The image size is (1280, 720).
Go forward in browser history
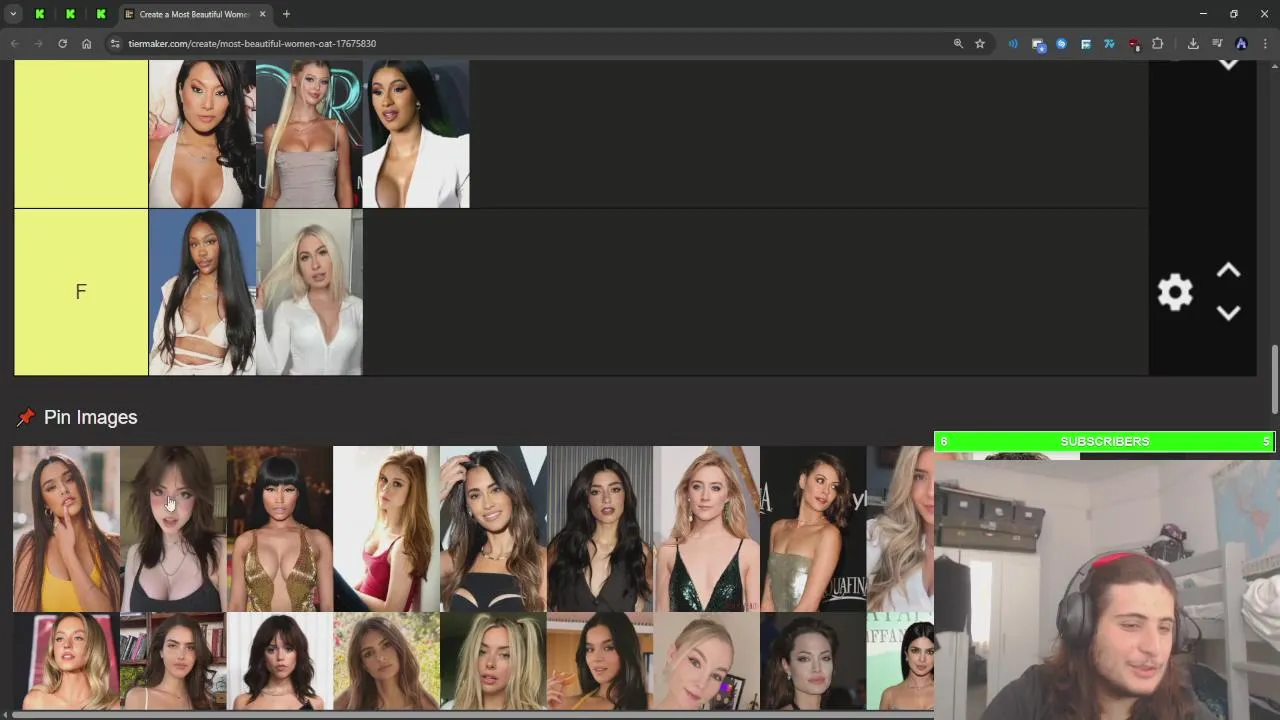pyautogui.click(x=38, y=44)
